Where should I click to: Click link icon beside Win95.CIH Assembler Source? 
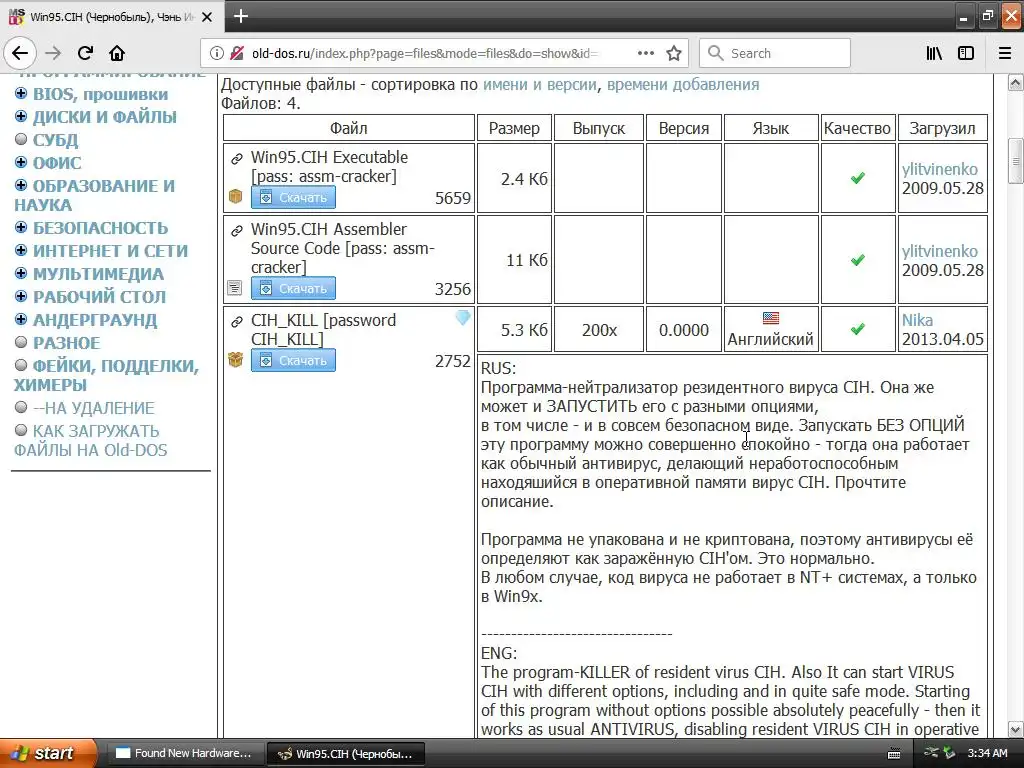[236, 231]
